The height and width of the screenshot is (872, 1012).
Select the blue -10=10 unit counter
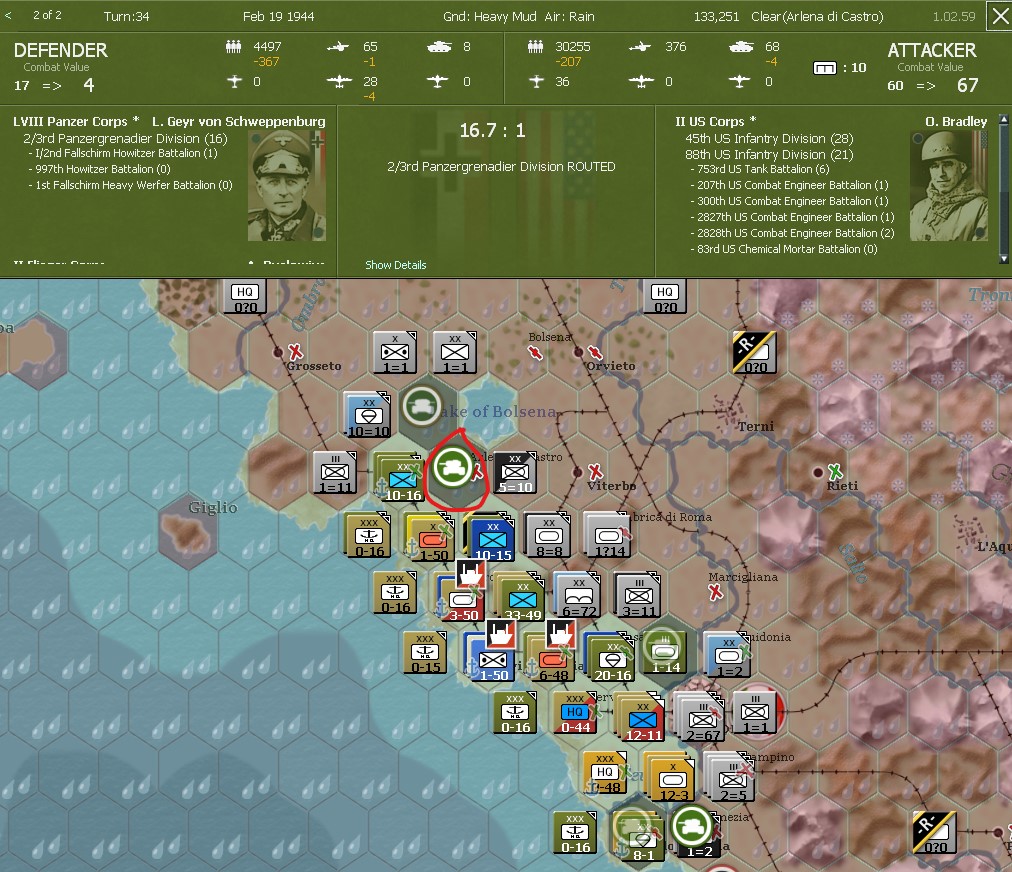tap(367, 415)
